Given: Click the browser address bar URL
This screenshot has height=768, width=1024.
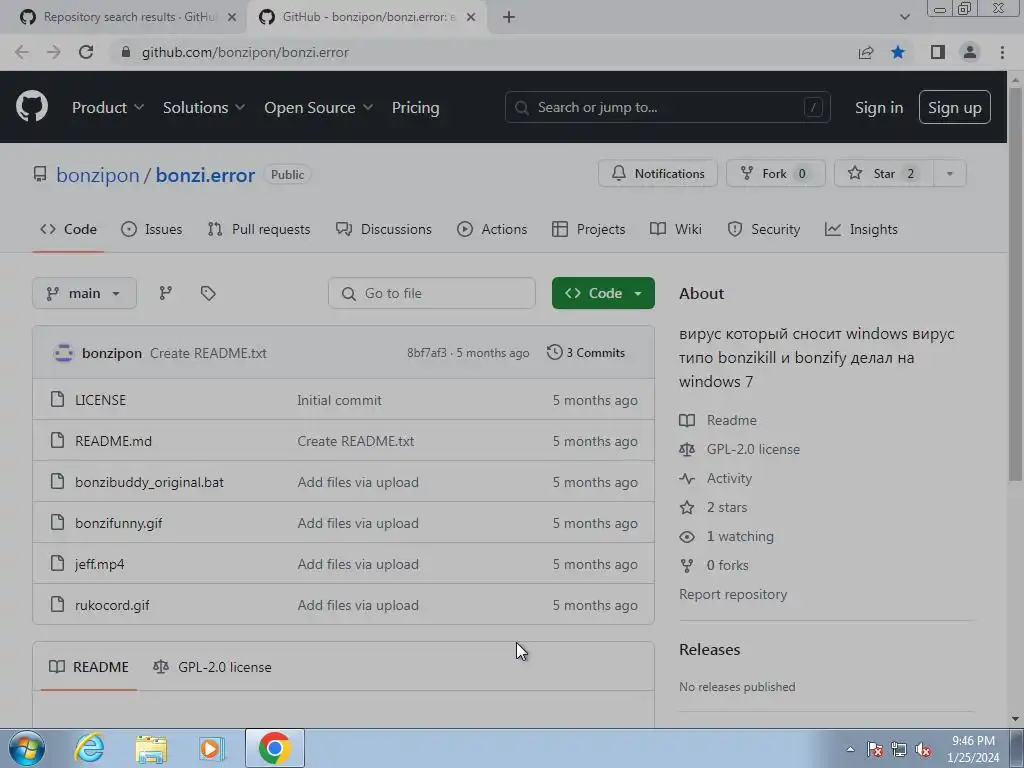Looking at the screenshot, I should point(245,52).
